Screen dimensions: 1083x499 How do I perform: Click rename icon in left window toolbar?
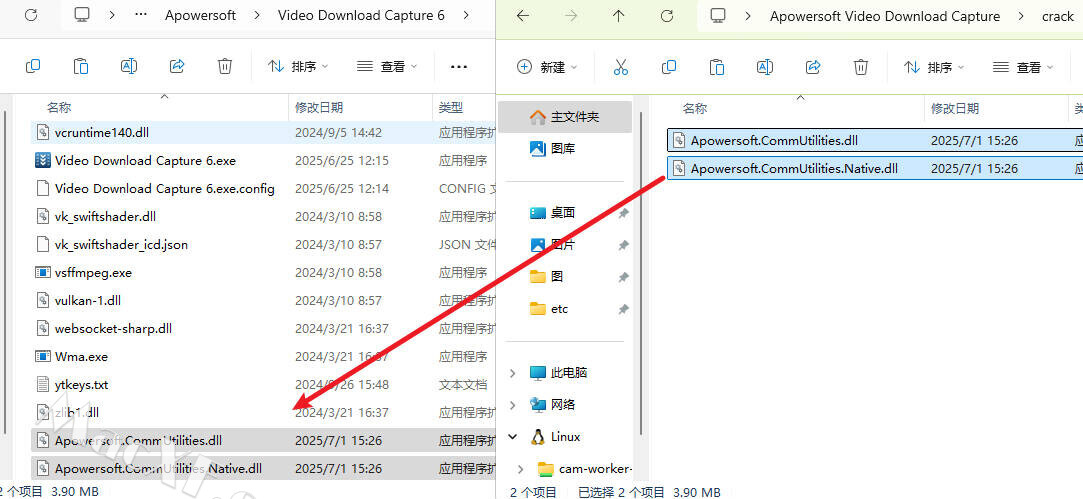click(x=129, y=66)
